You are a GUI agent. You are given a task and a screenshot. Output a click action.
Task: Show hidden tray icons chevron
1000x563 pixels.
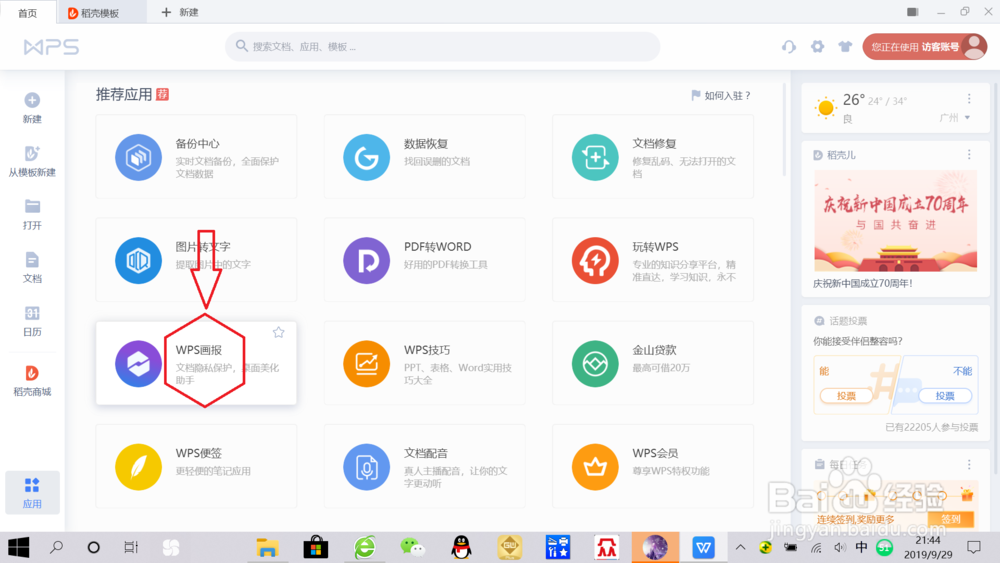point(740,547)
